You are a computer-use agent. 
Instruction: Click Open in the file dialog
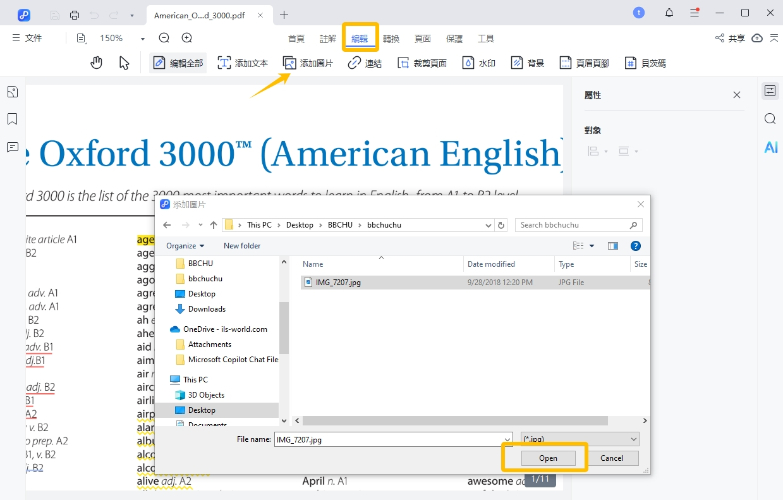(548, 458)
